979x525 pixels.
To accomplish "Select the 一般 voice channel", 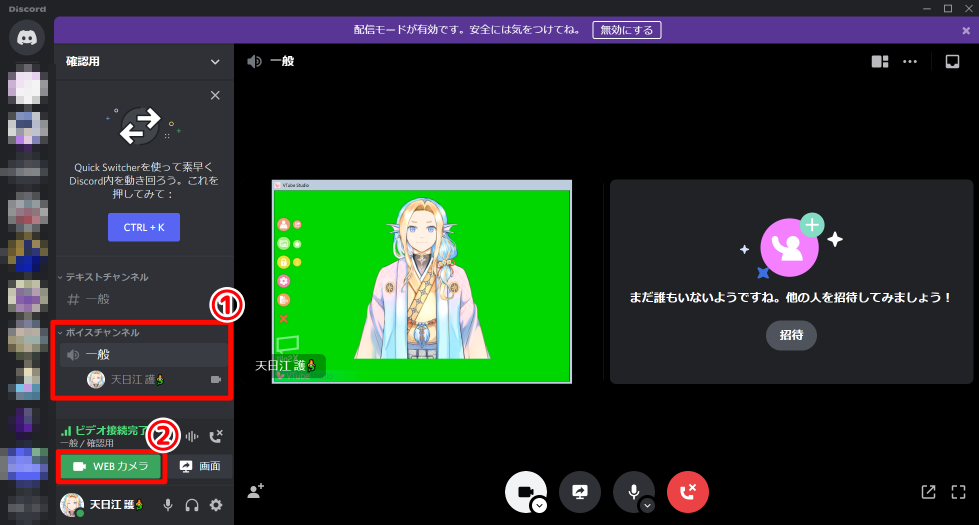I will tap(144, 355).
